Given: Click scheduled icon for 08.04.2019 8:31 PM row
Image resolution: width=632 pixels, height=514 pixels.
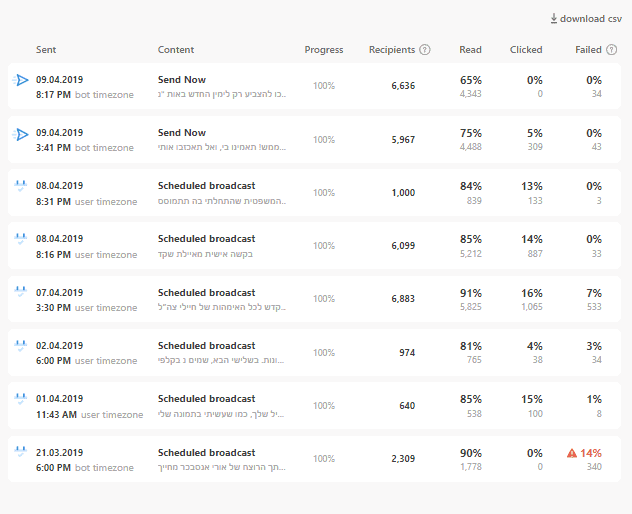Looking at the screenshot, I should click(20, 186).
